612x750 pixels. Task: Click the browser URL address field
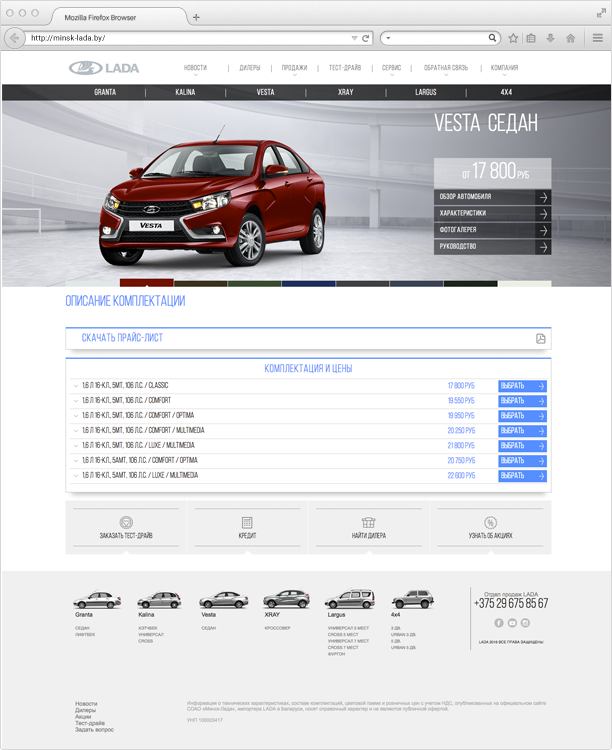(x=189, y=38)
